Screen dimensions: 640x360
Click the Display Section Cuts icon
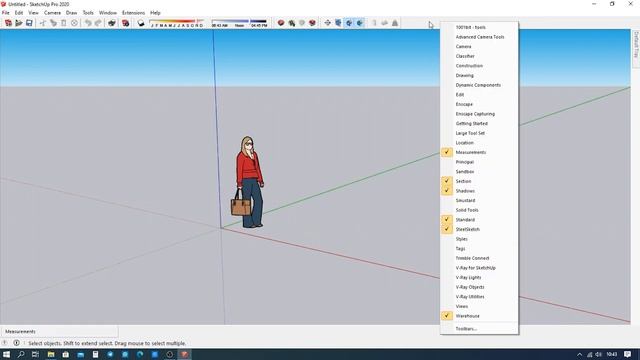click(x=349, y=23)
